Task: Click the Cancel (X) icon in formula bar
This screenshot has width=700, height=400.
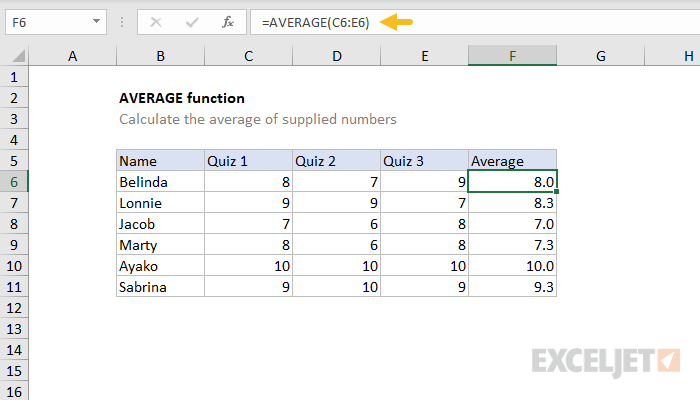Action: (156, 21)
